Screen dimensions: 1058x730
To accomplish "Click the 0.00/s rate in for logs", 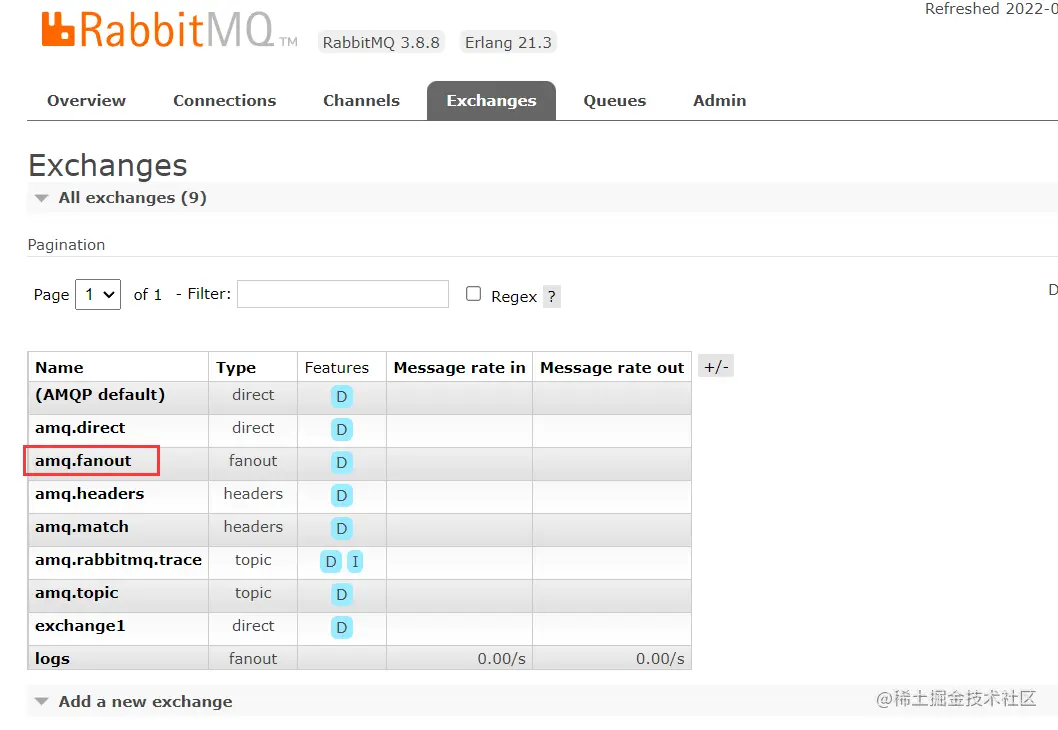I will (501, 659).
